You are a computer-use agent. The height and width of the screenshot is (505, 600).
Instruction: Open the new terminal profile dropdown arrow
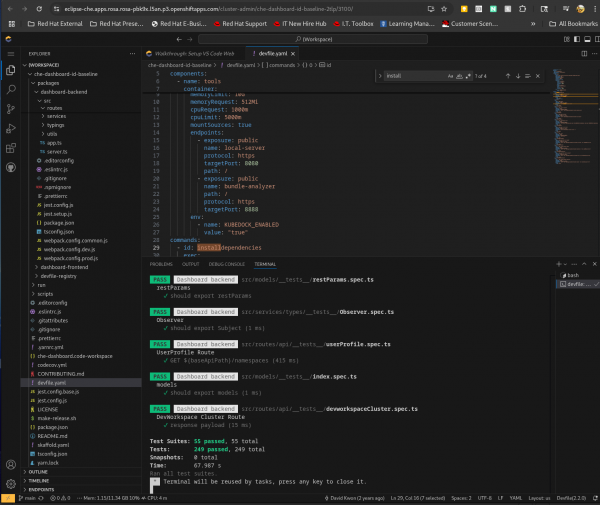click(565, 264)
